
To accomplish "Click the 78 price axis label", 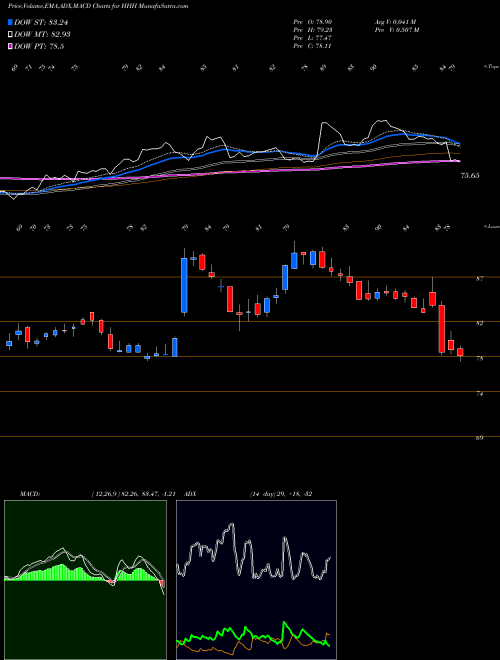I will (x=479, y=359).
